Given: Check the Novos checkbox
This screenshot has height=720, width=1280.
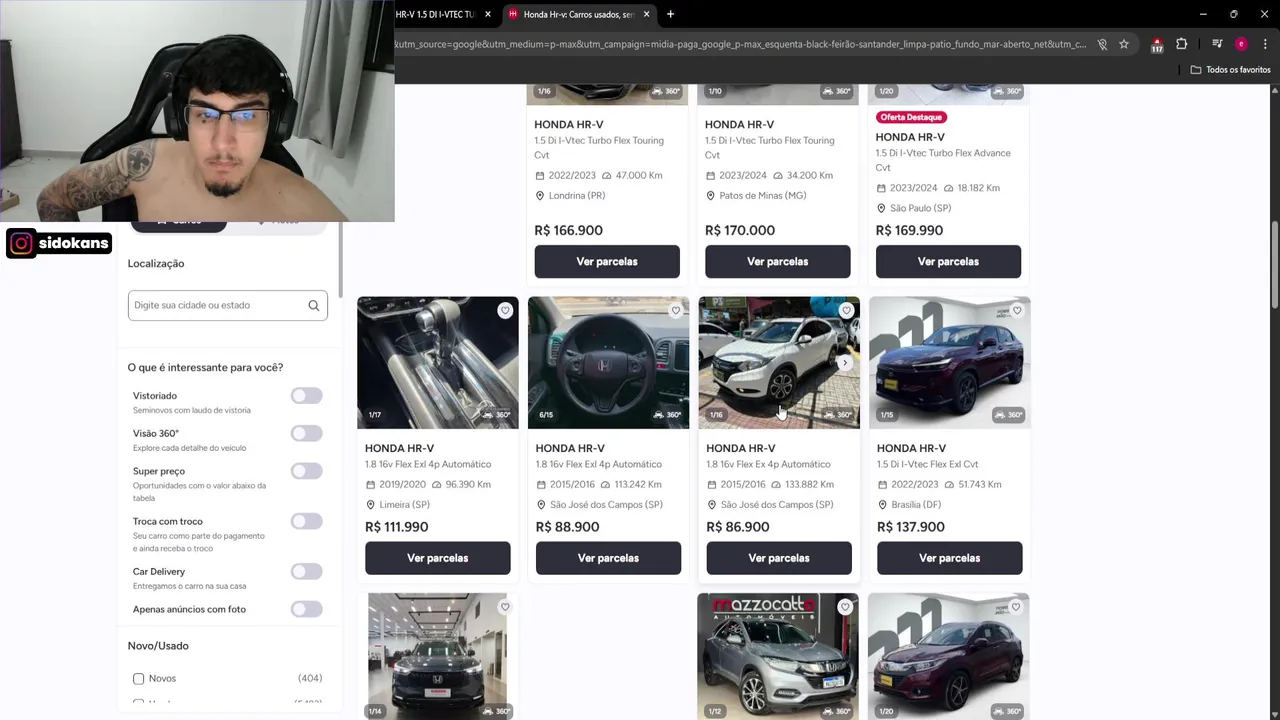Looking at the screenshot, I should pos(139,679).
